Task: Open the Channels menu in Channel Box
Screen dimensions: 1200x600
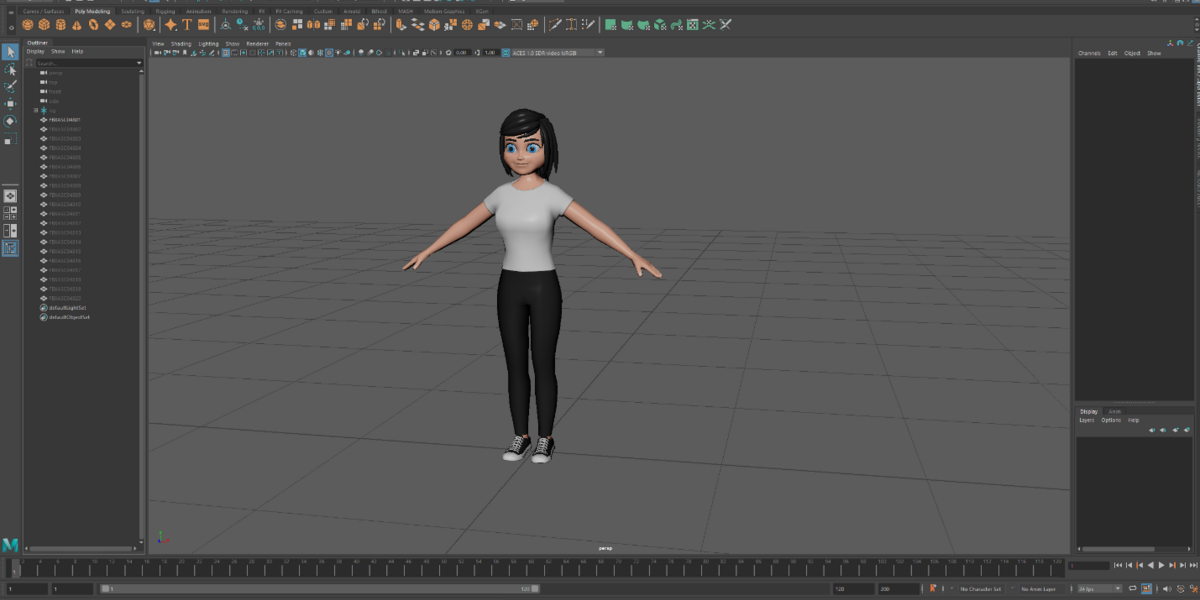Action: (1089, 53)
